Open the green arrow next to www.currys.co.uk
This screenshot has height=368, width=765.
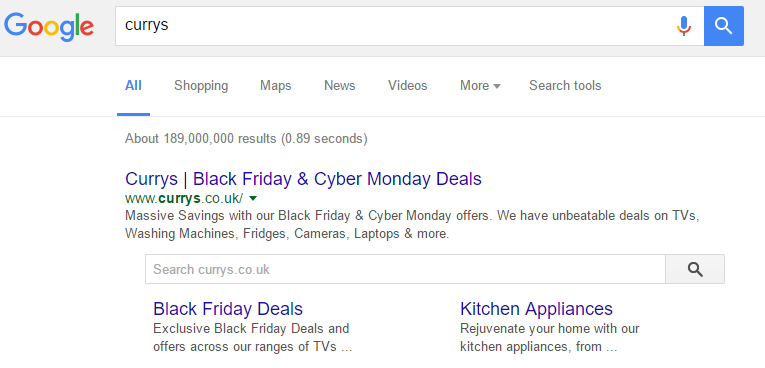(x=253, y=198)
